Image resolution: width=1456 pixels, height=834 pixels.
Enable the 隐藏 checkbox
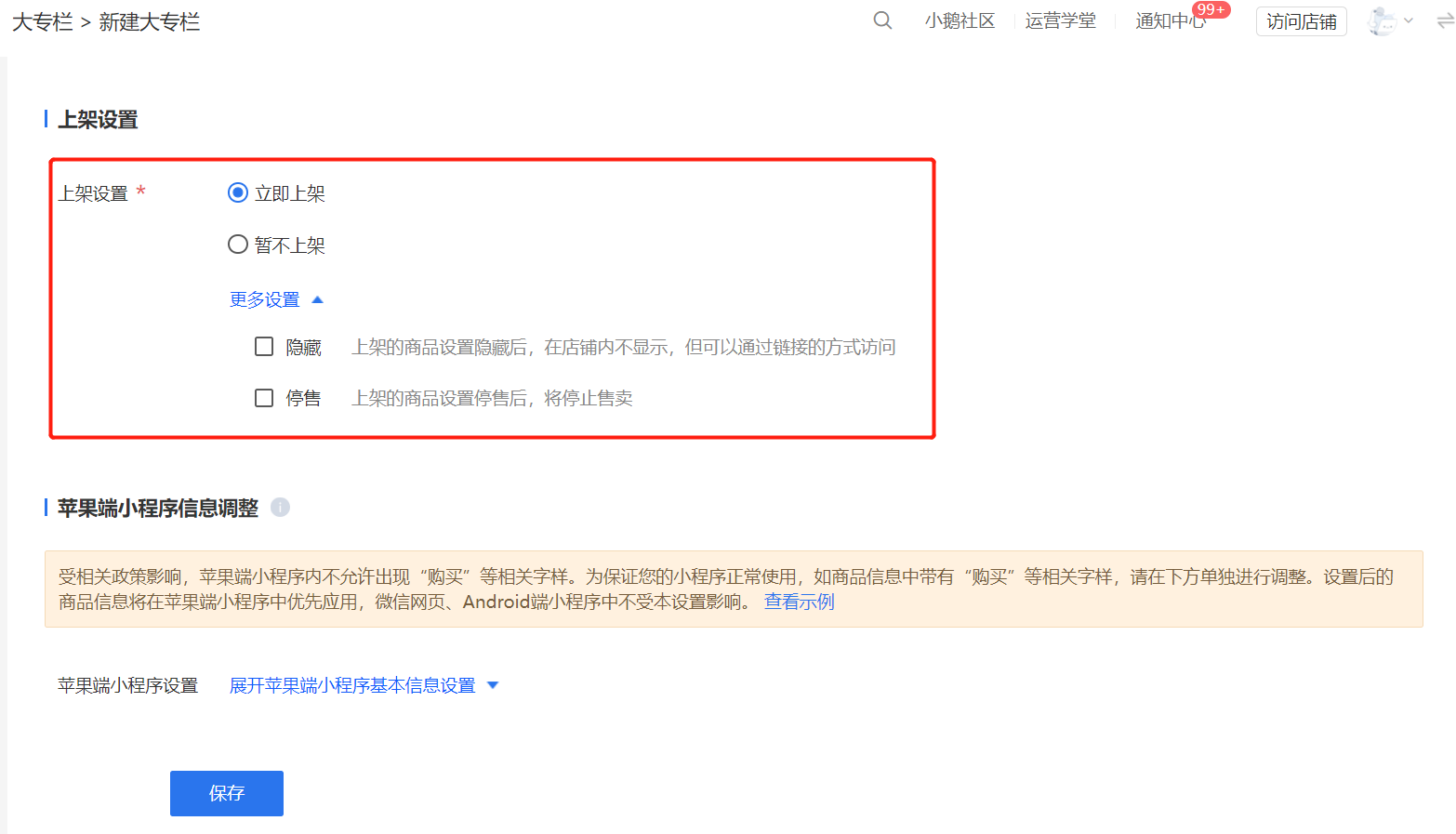(264, 347)
